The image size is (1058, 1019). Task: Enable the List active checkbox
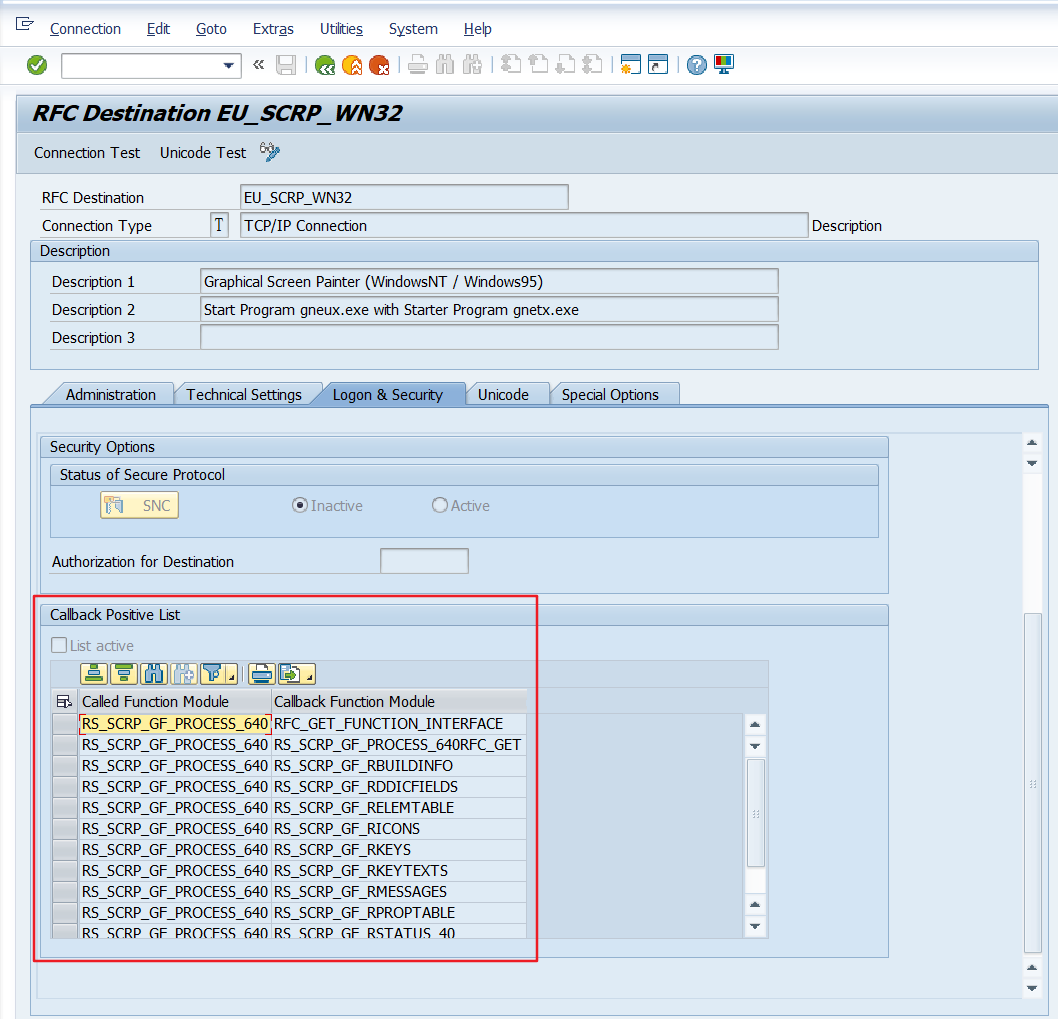point(59,644)
